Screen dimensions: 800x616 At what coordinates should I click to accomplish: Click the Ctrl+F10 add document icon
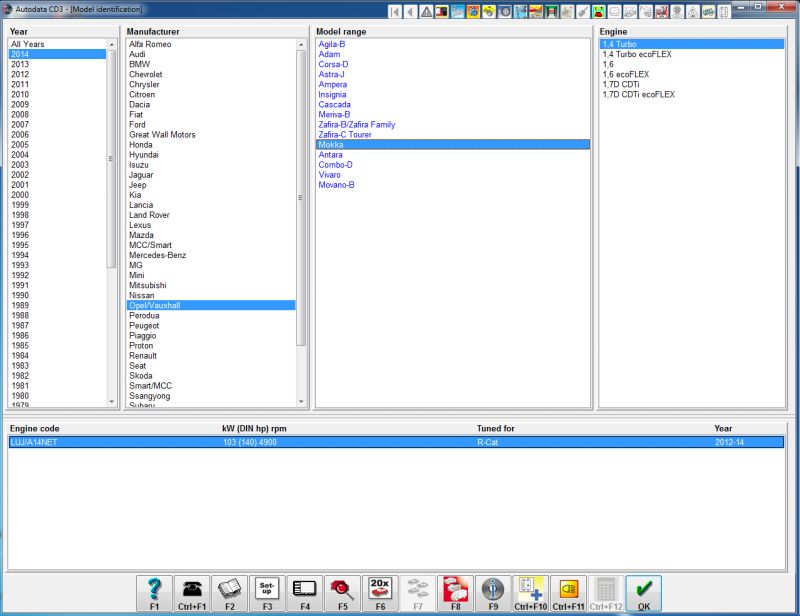530,592
